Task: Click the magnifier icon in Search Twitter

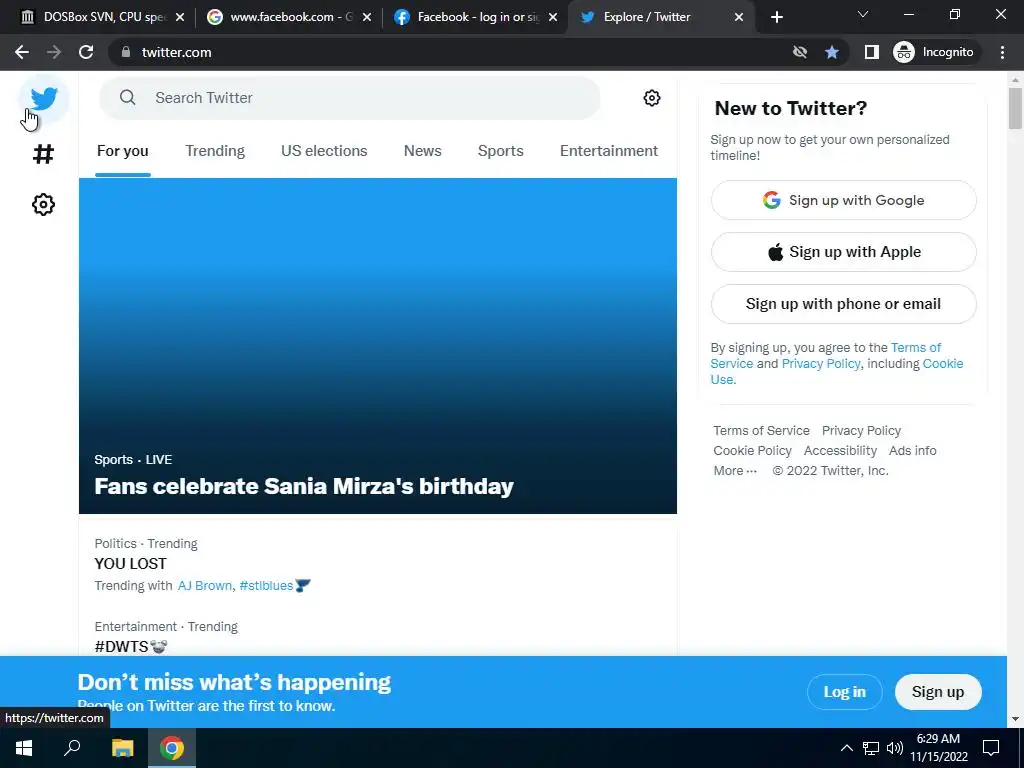Action: (x=127, y=98)
